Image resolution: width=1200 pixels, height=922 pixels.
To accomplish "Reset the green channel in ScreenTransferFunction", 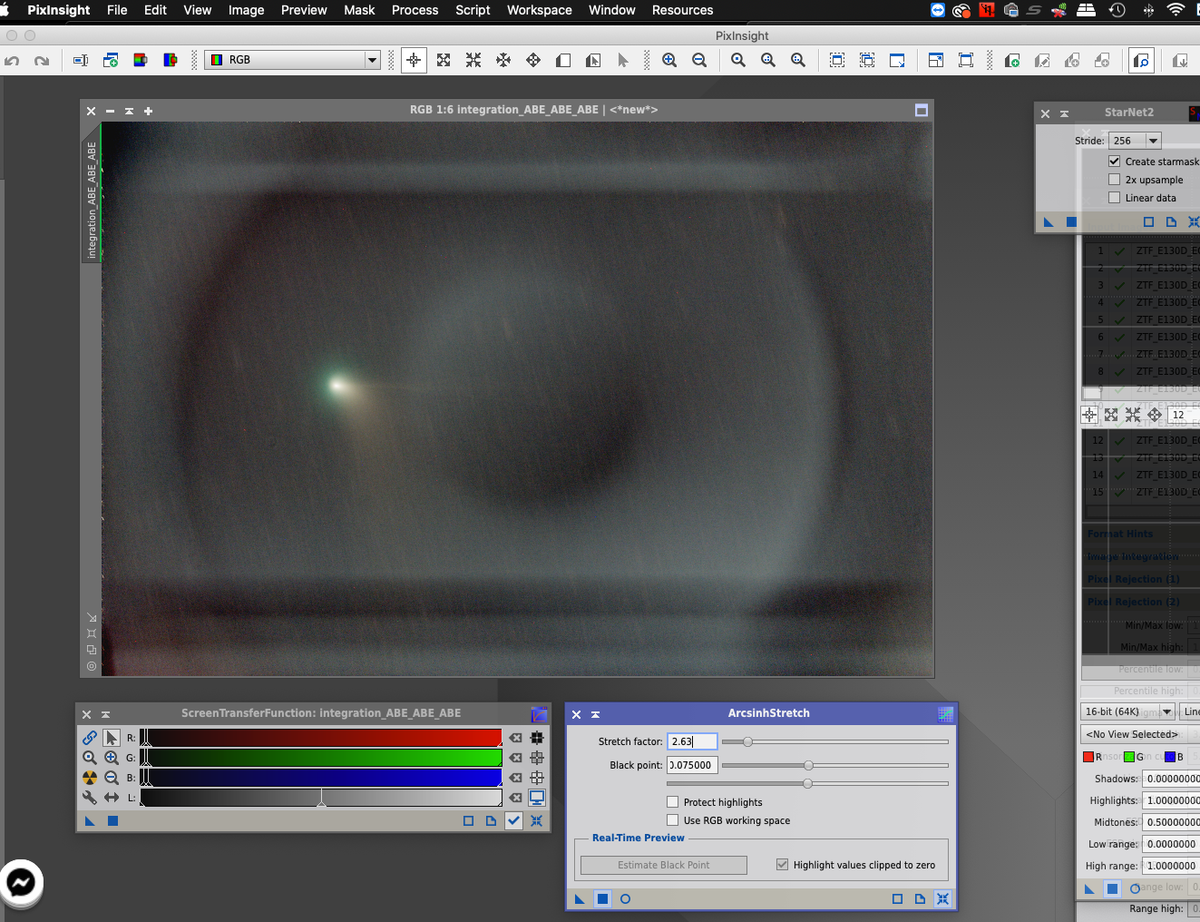I will click(515, 758).
